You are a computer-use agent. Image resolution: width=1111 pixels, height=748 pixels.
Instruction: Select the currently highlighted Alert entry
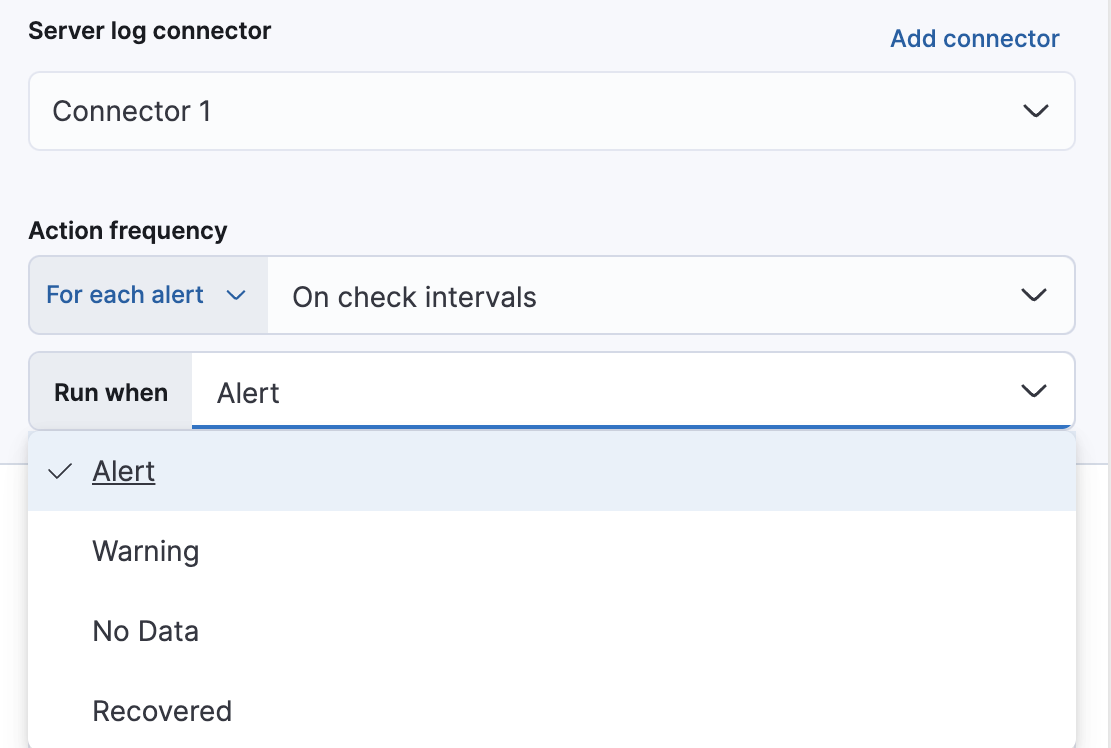123,470
